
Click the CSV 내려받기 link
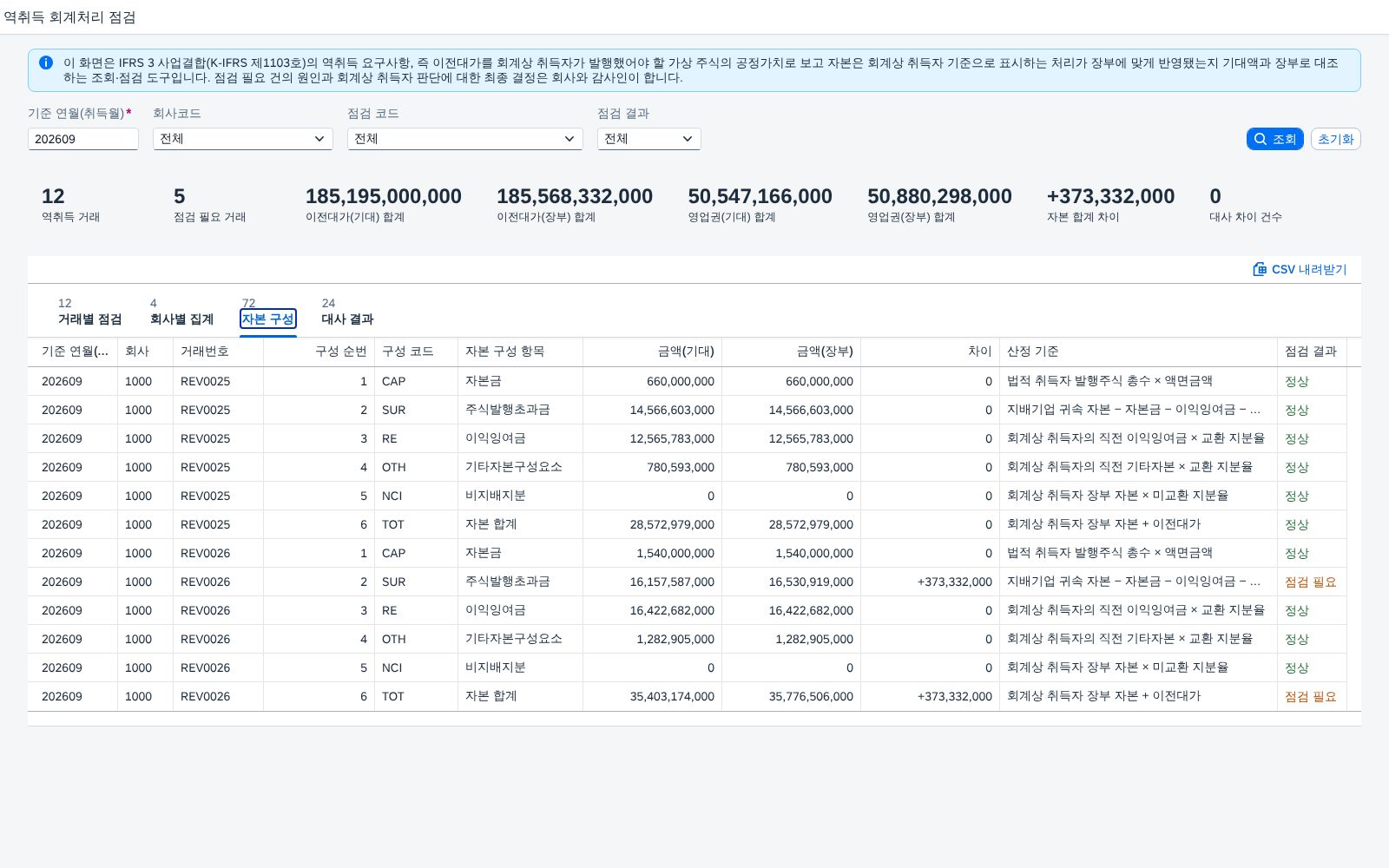tap(1300, 269)
